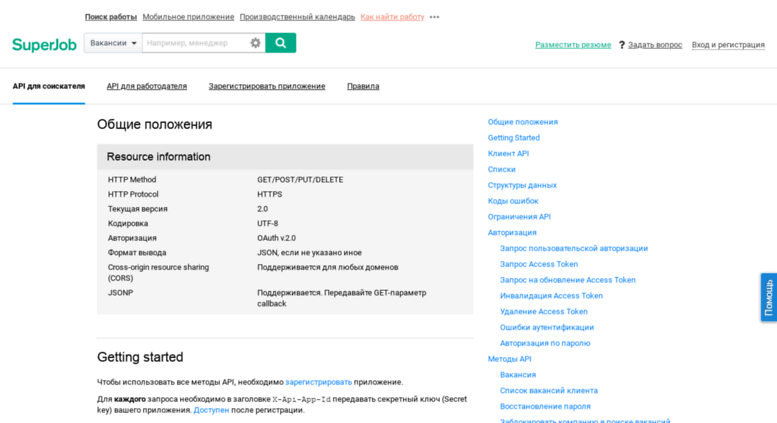Go to Авторизация section
The width and height of the screenshot is (777, 423).
coord(512,233)
